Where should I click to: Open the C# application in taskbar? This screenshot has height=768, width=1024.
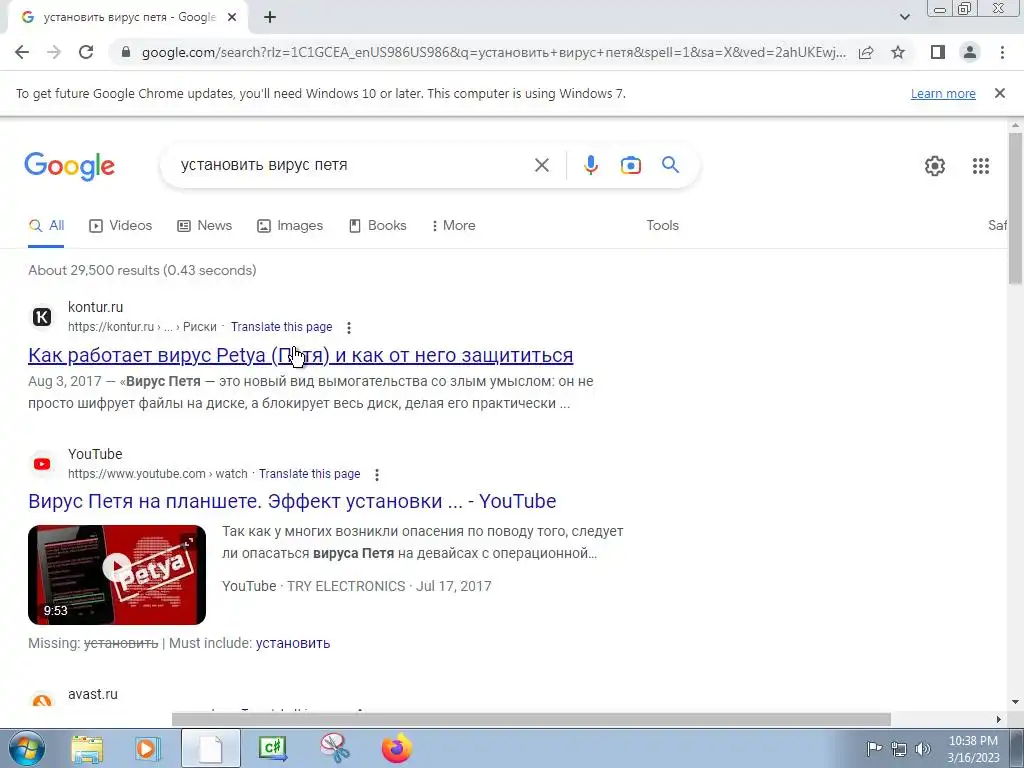point(273,748)
